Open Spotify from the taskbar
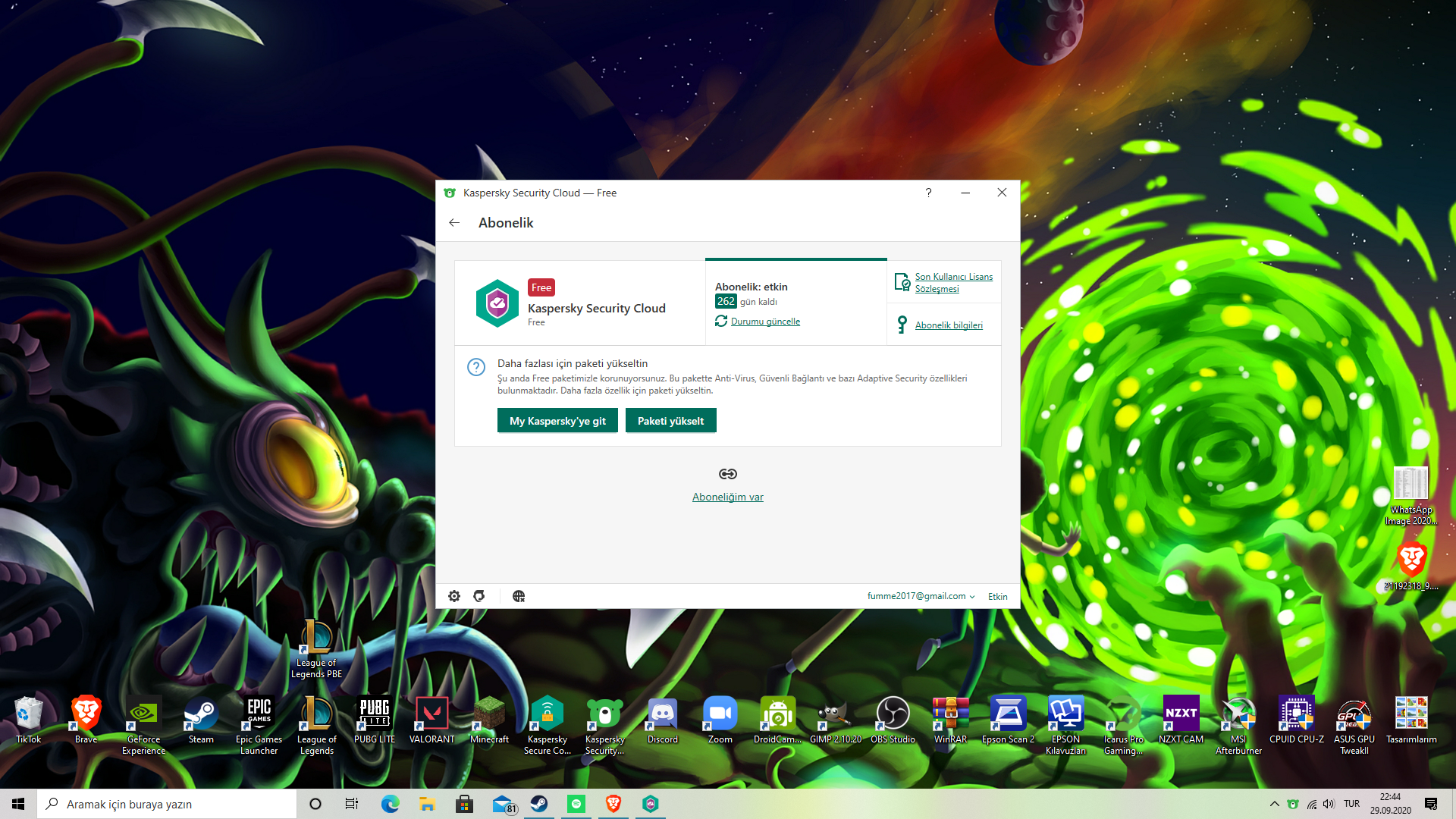 [x=576, y=804]
